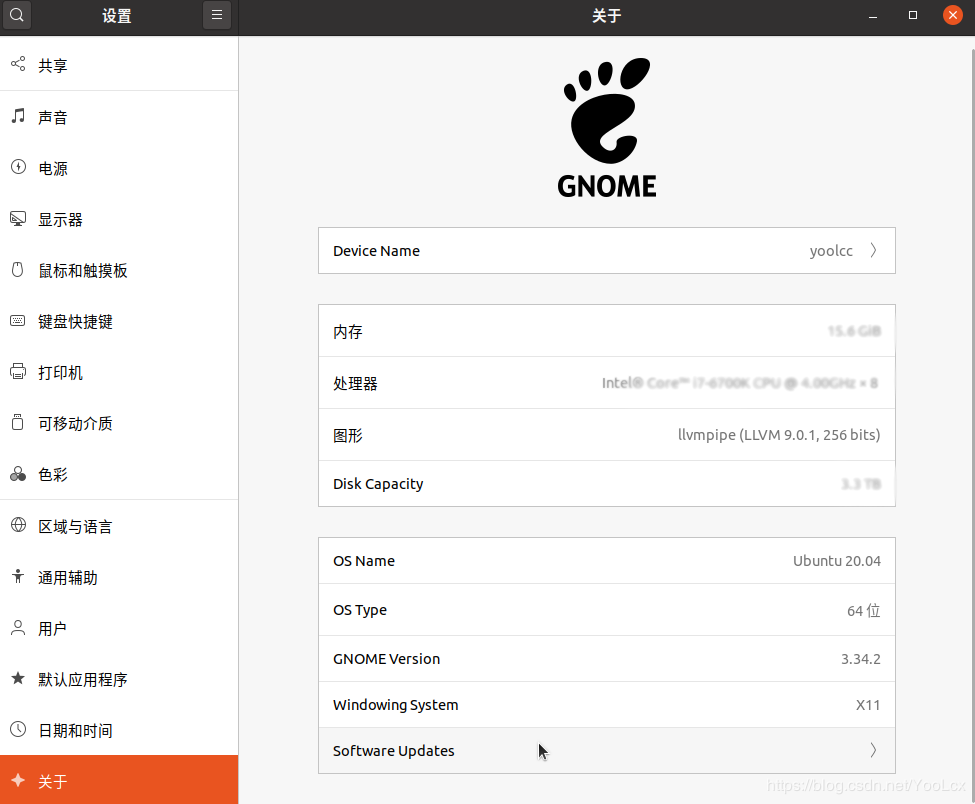
Task: Click the share icon beside 共享
Action: point(17,65)
